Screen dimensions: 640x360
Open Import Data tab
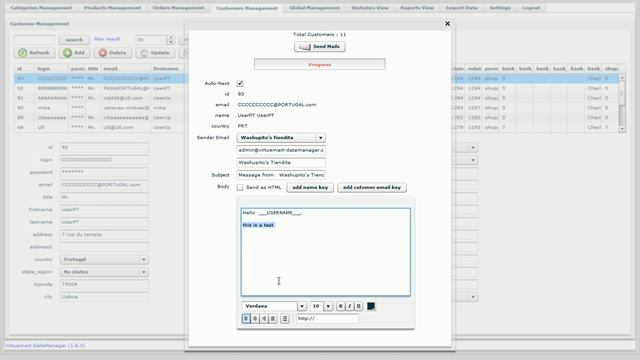pyautogui.click(x=461, y=8)
